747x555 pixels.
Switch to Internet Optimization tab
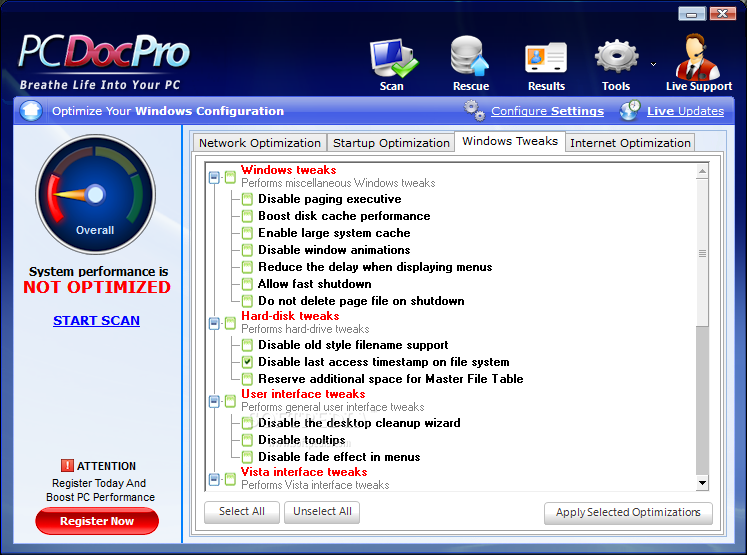click(x=630, y=143)
